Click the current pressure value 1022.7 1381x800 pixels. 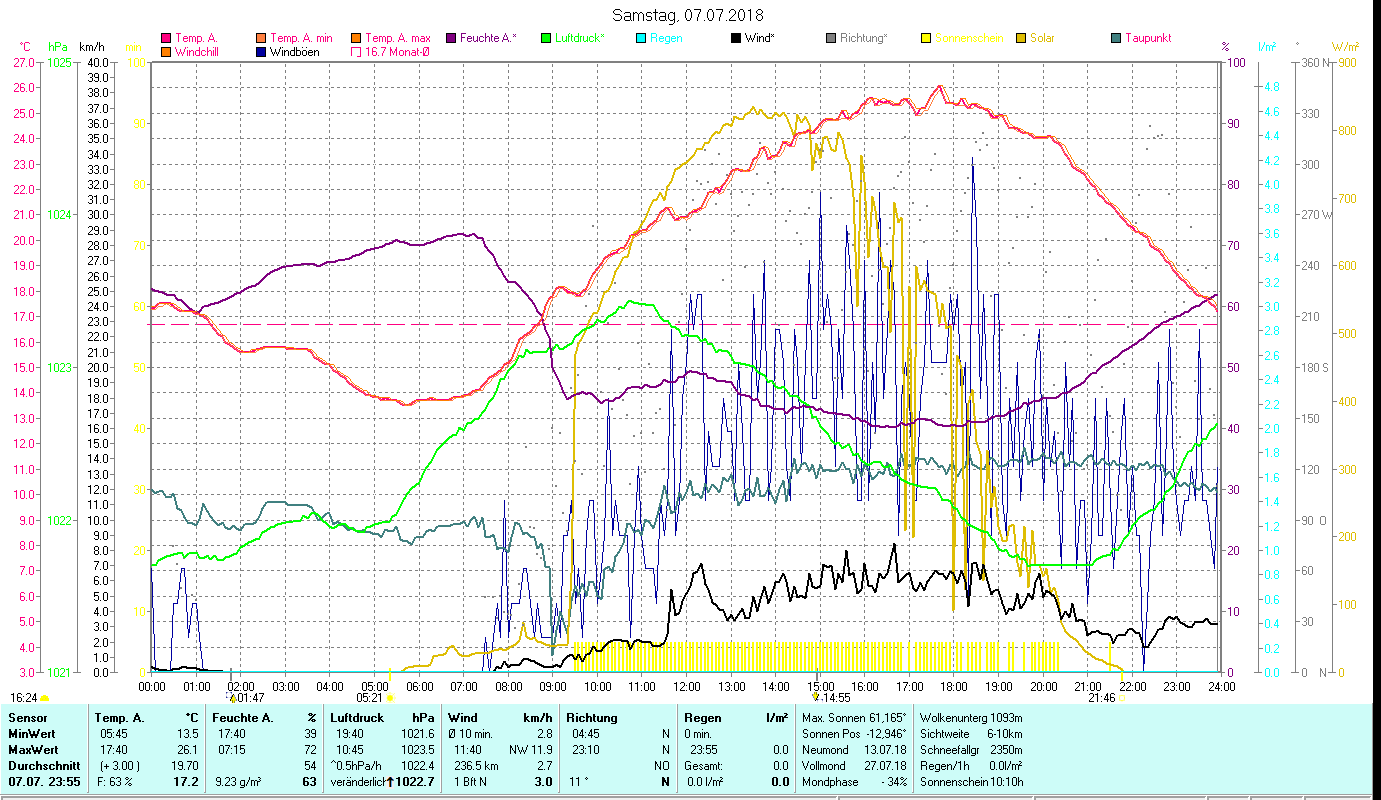415,781
